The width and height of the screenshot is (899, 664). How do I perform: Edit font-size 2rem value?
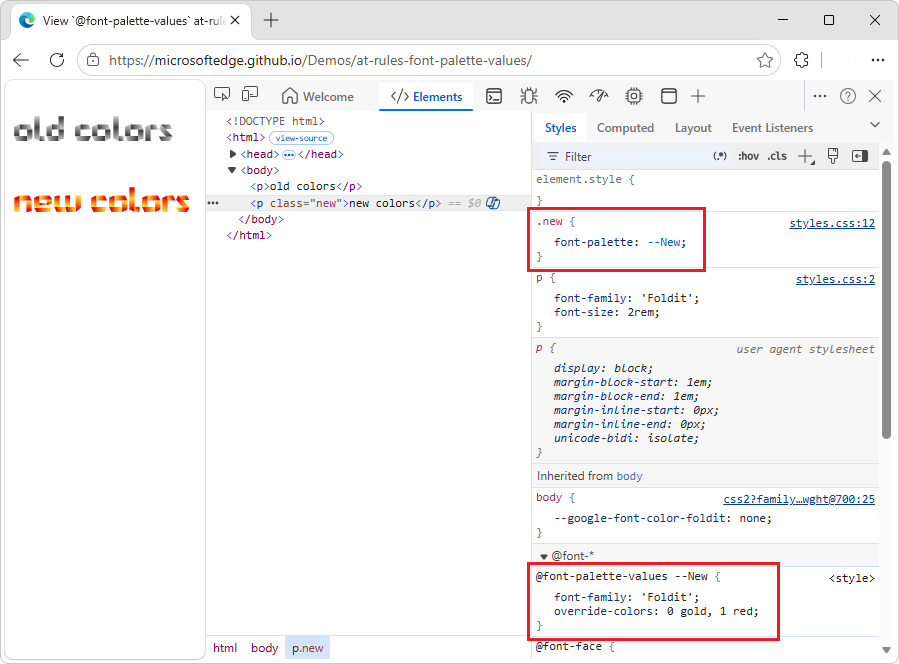click(641, 313)
